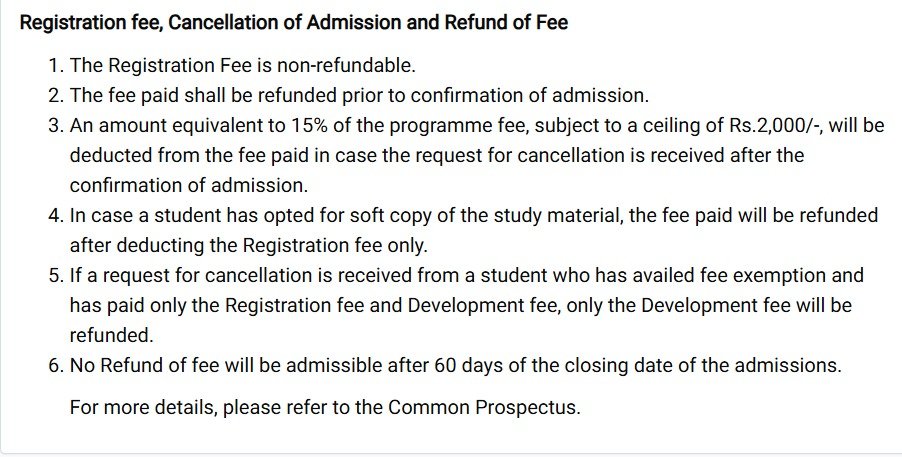902x457 pixels.
Task: Click the list number '5.' marker
Action: coord(56,275)
